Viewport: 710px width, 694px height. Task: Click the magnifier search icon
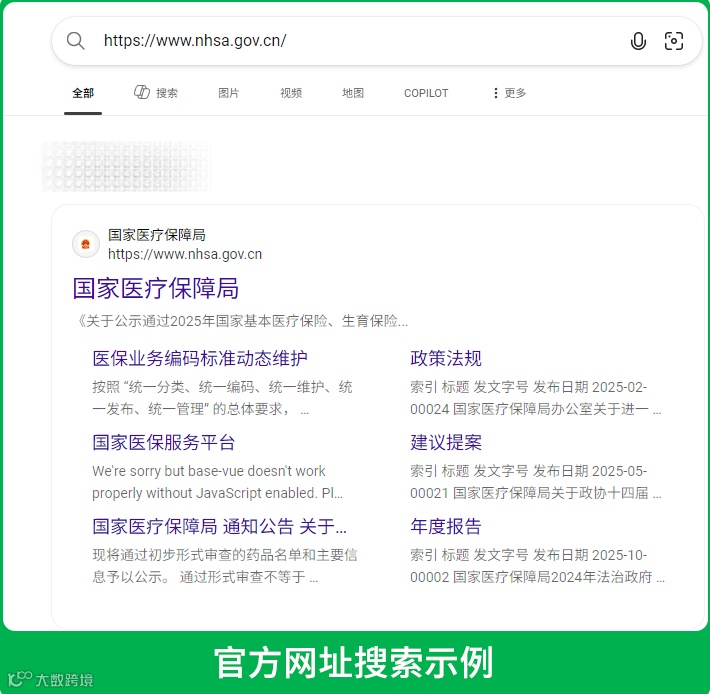click(75, 41)
